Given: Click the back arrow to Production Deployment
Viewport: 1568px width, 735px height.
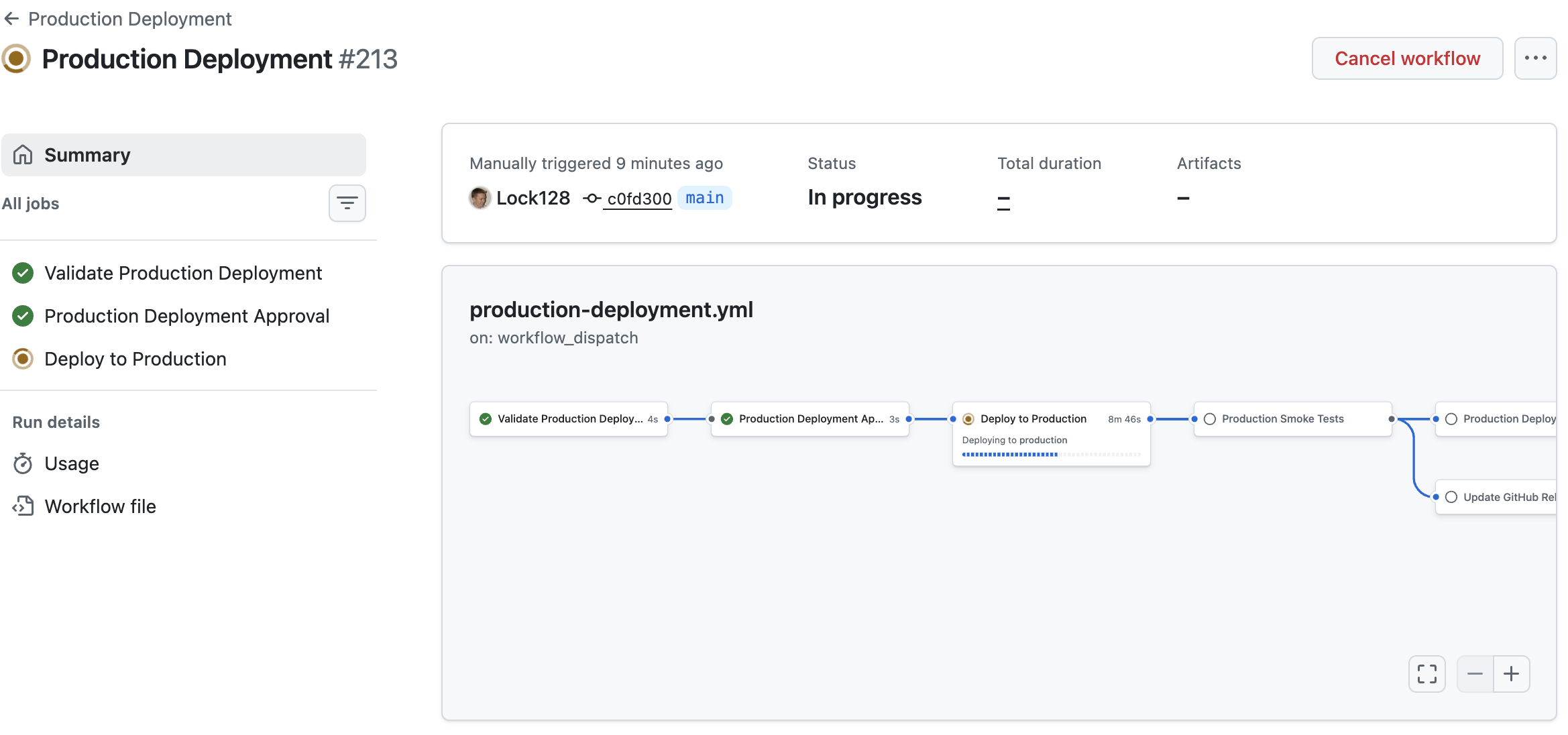Looking at the screenshot, I should click(11, 19).
